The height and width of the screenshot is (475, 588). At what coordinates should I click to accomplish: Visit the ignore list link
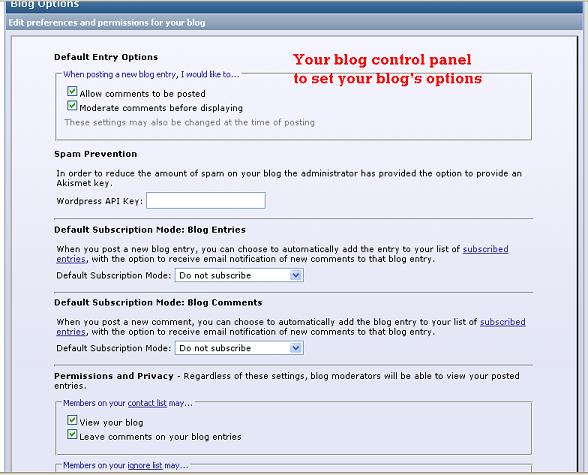(145, 465)
